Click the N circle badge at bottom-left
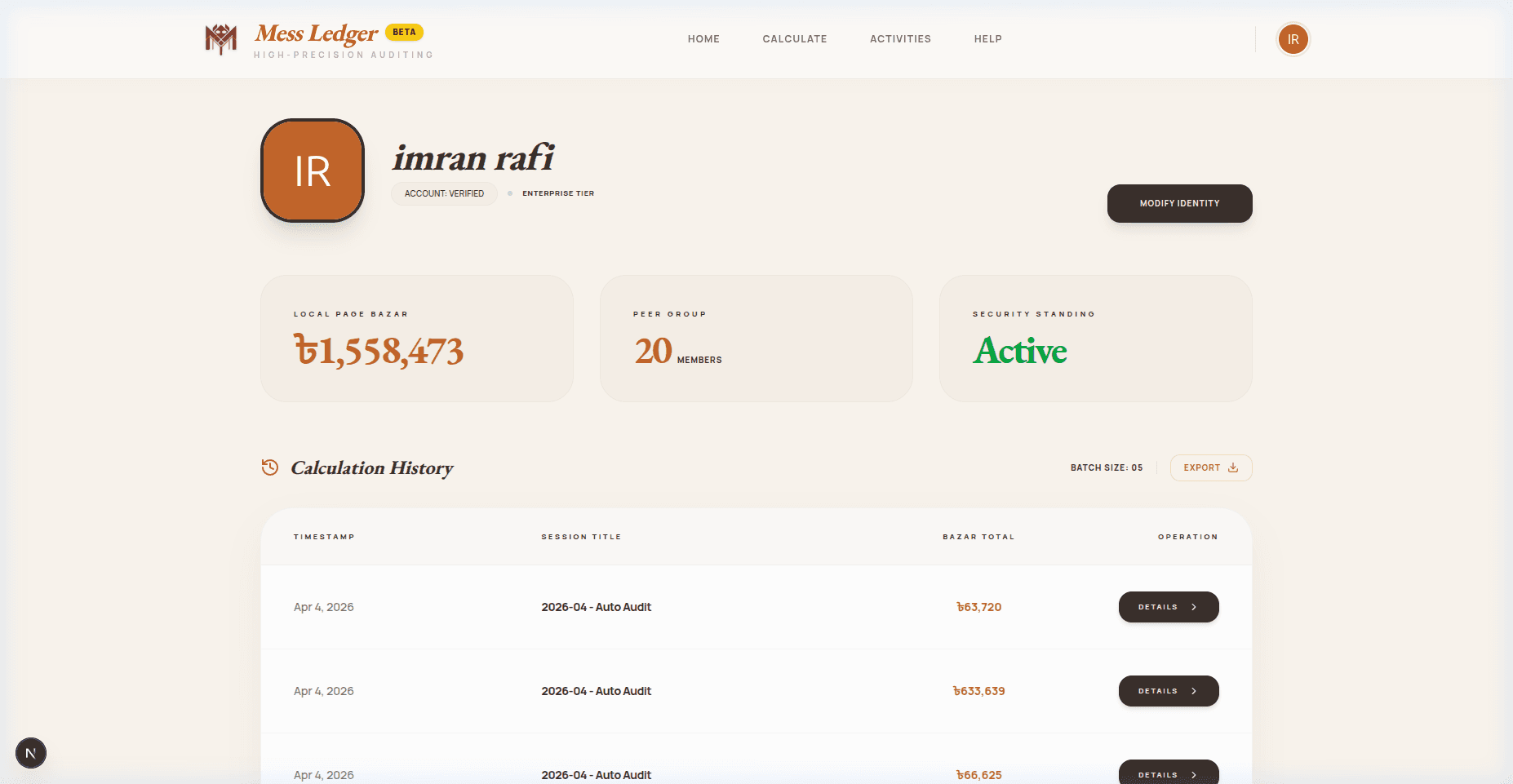The image size is (1513, 784). coord(31,752)
